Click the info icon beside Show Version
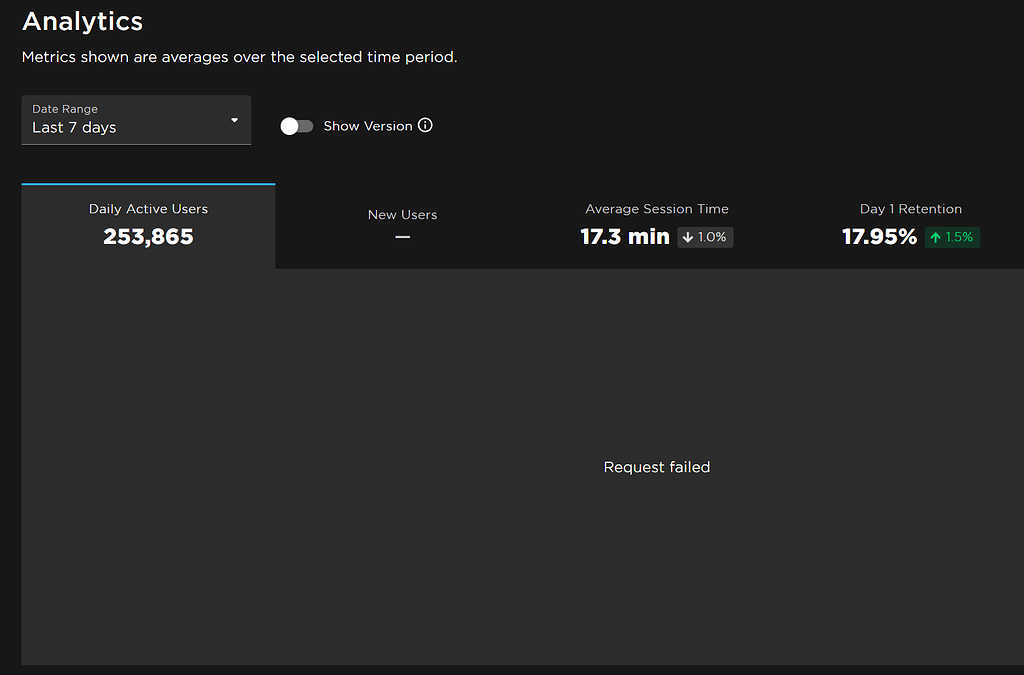This screenshot has height=675, width=1024. (425, 125)
